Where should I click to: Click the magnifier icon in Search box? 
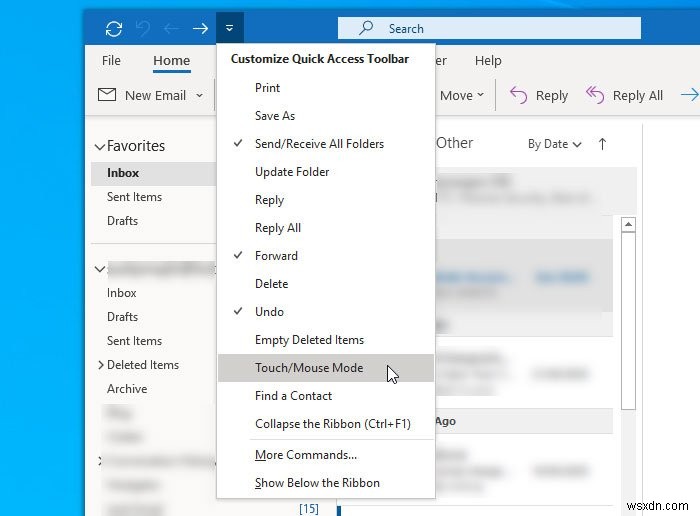coord(366,28)
